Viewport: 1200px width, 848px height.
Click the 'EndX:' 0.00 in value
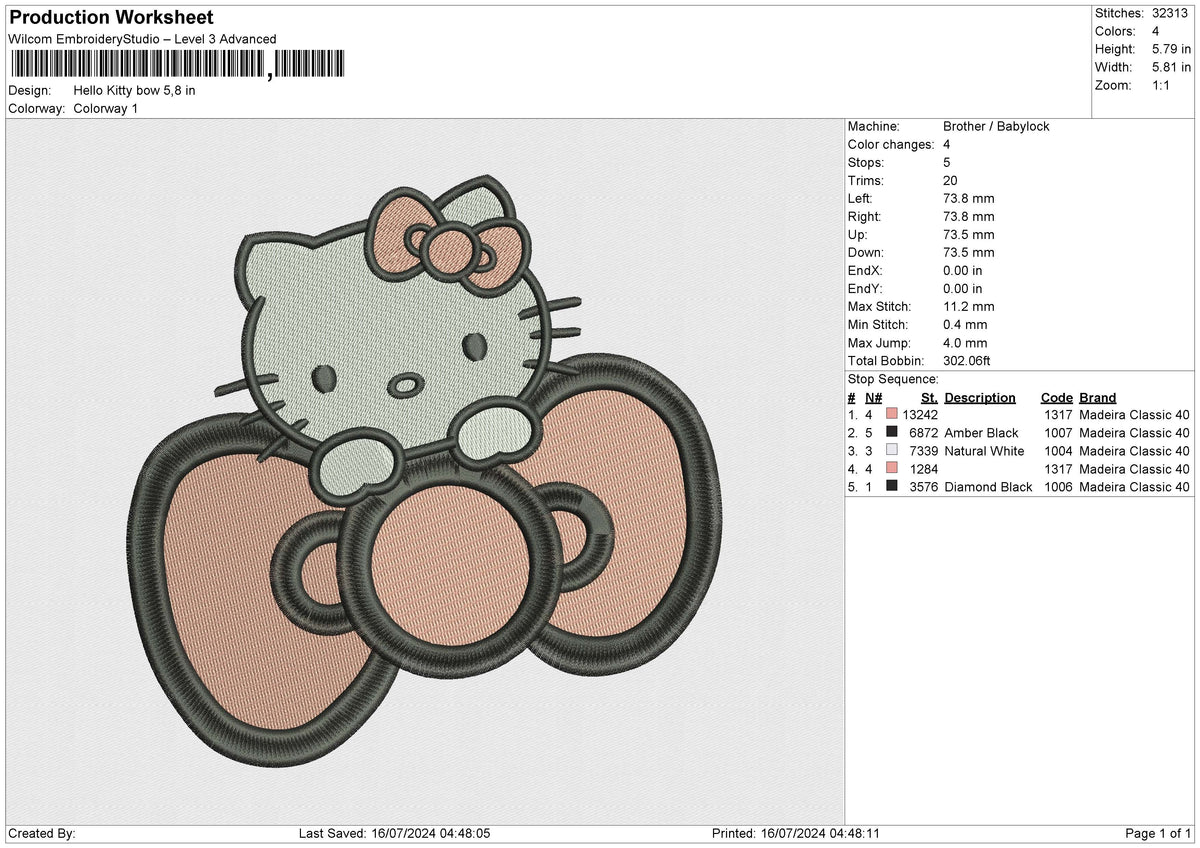coord(963,271)
